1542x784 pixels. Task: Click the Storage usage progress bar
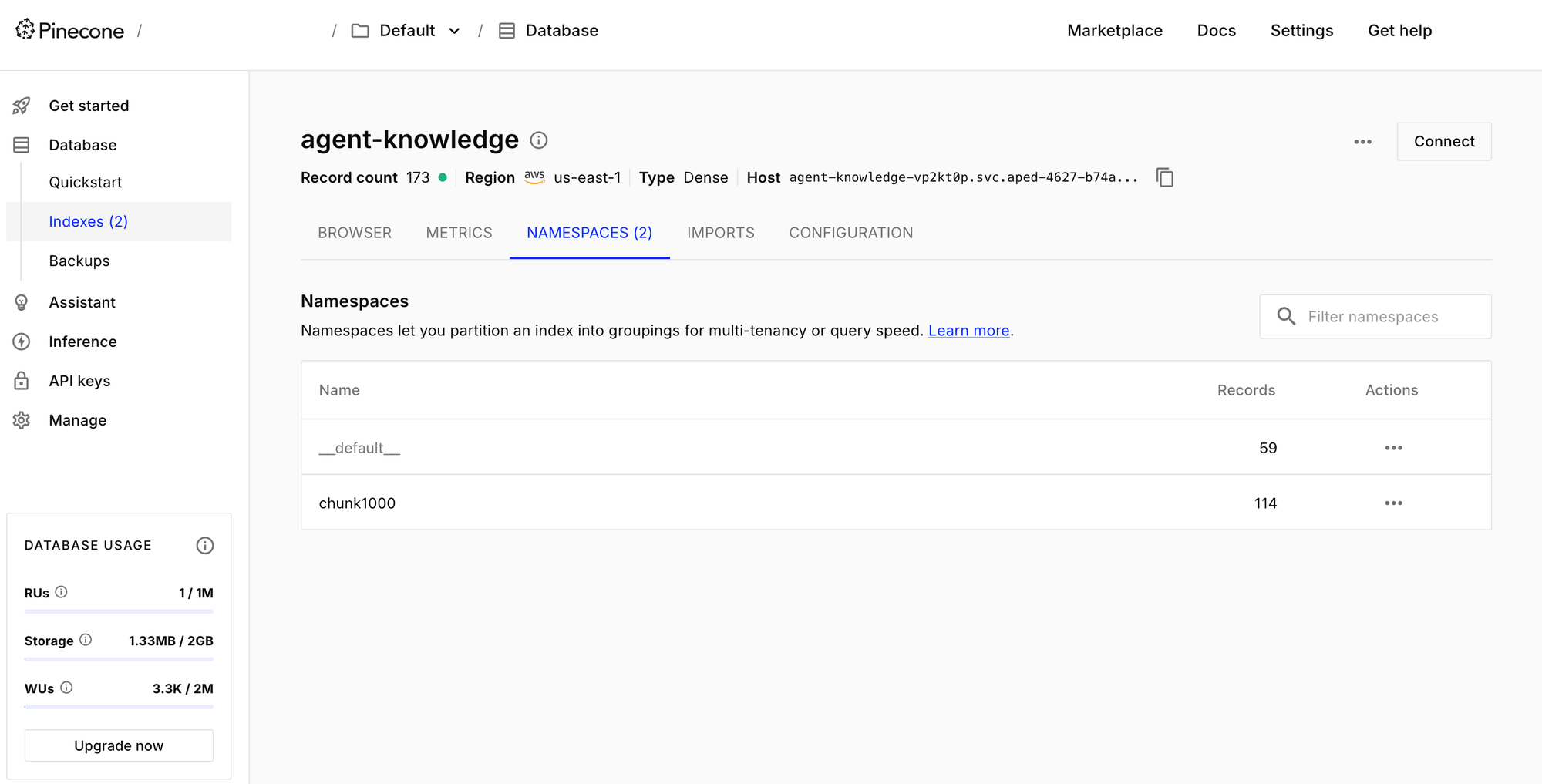tap(119, 659)
